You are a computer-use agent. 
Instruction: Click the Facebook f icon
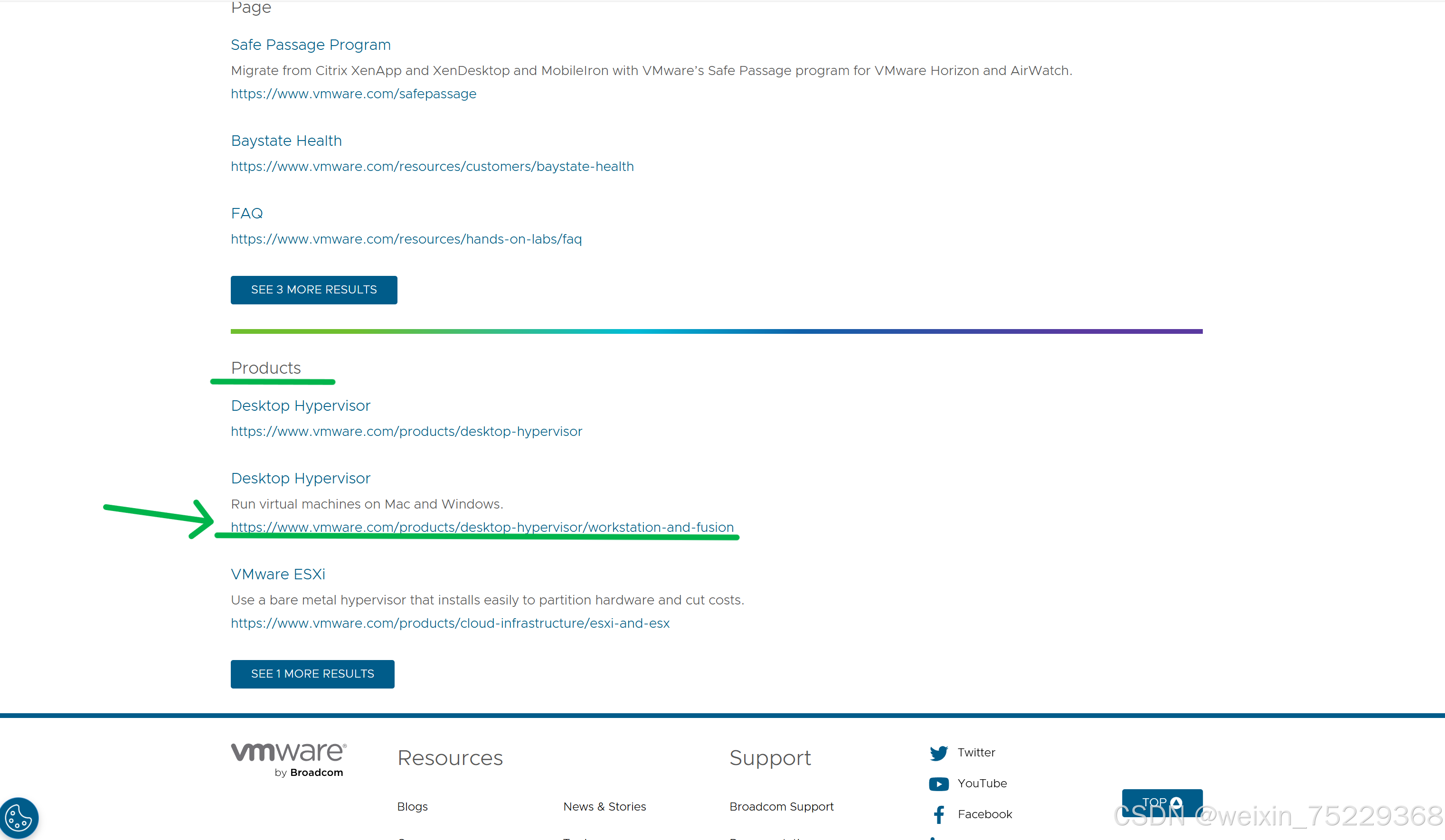[x=939, y=814]
